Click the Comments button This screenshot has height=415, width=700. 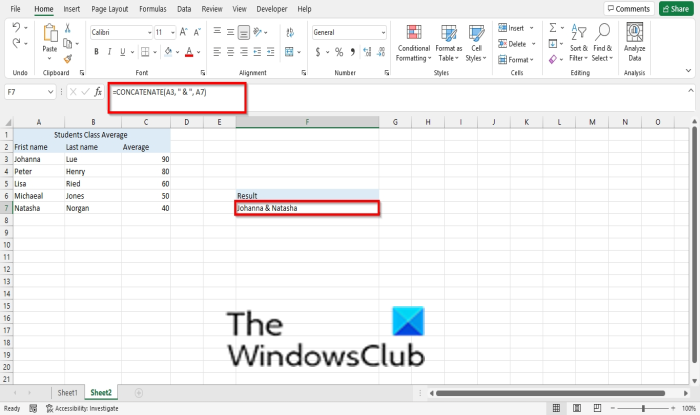pos(629,9)
